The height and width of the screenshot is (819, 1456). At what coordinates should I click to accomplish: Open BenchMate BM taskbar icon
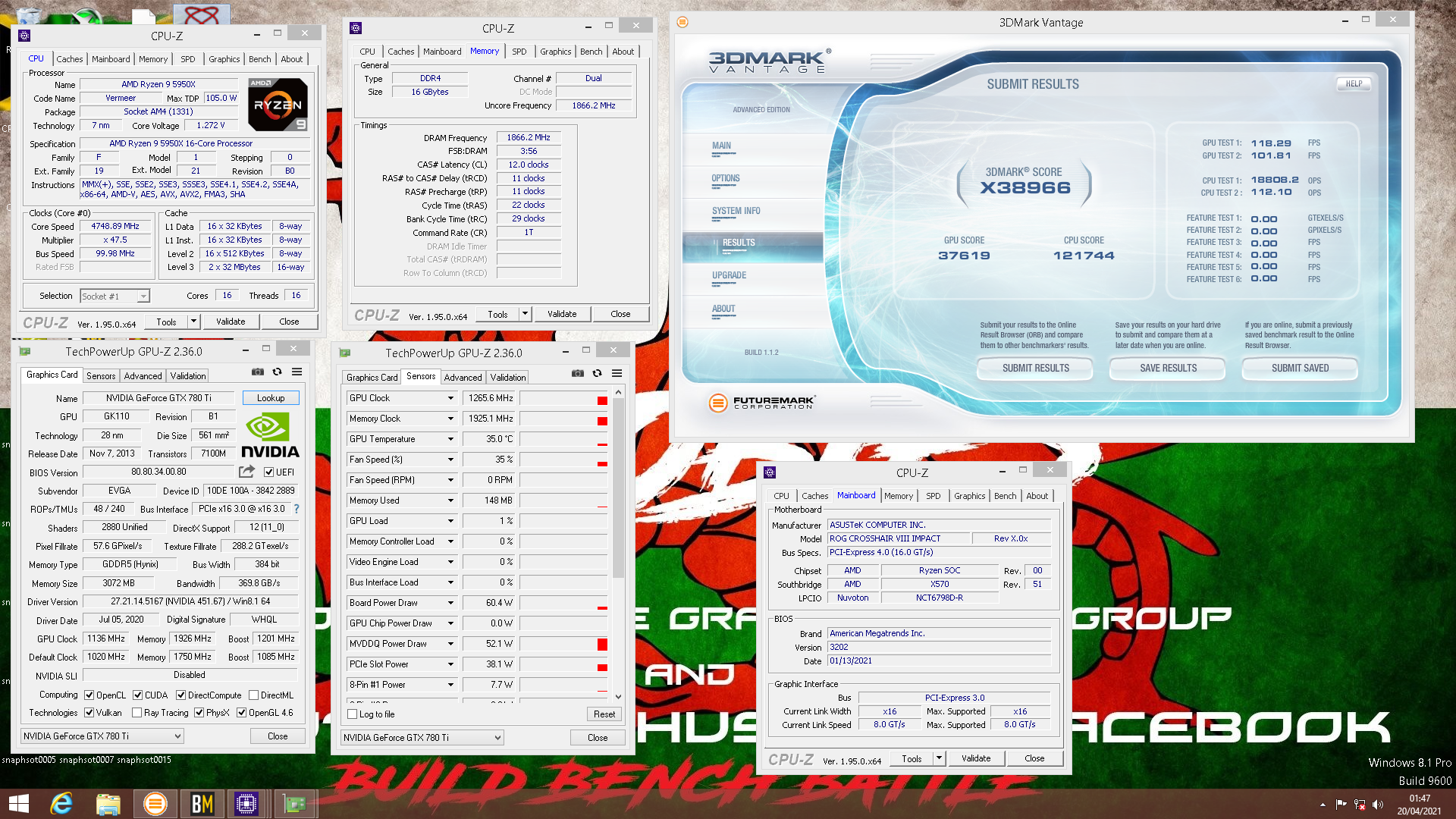pos(202,804)
